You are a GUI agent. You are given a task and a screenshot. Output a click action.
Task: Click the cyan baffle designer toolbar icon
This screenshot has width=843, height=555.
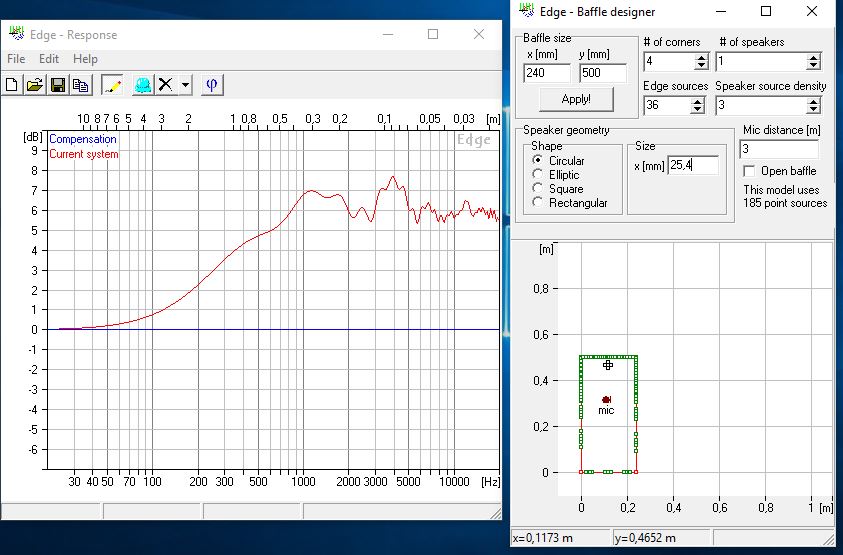(143, 85)
